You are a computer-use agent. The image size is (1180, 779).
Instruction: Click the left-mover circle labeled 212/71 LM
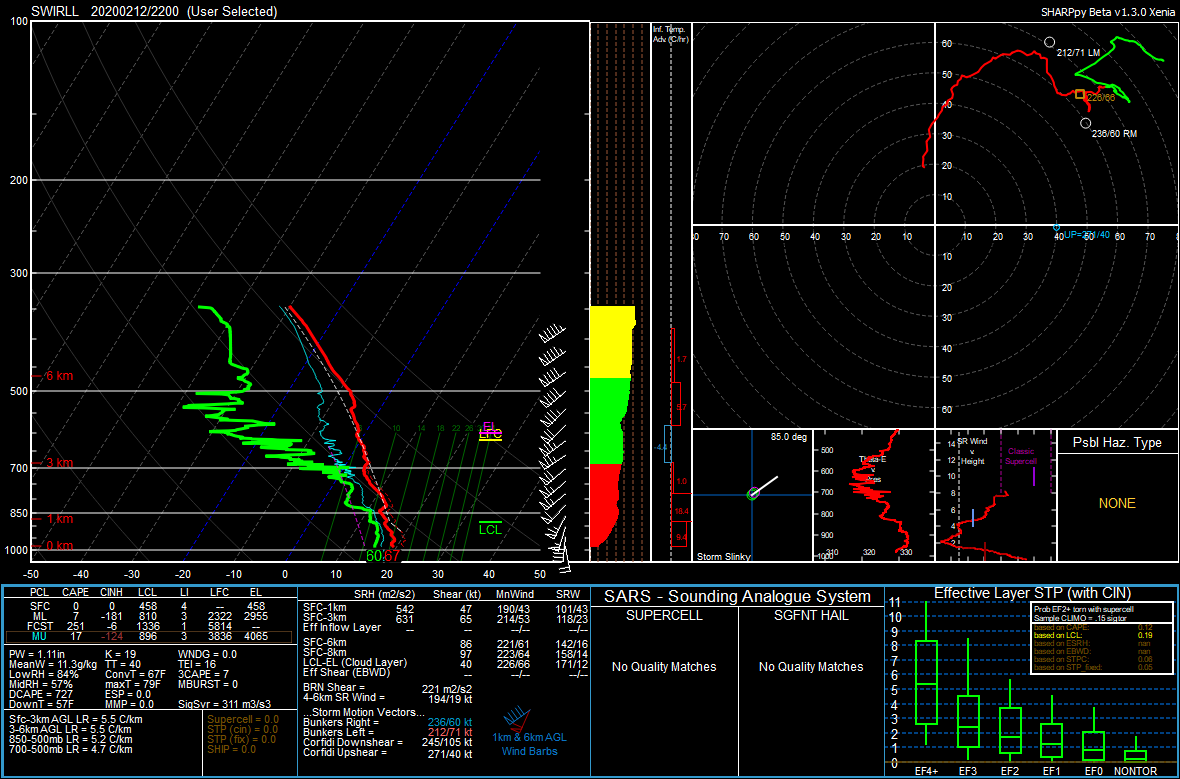(x=1050, y=42)
